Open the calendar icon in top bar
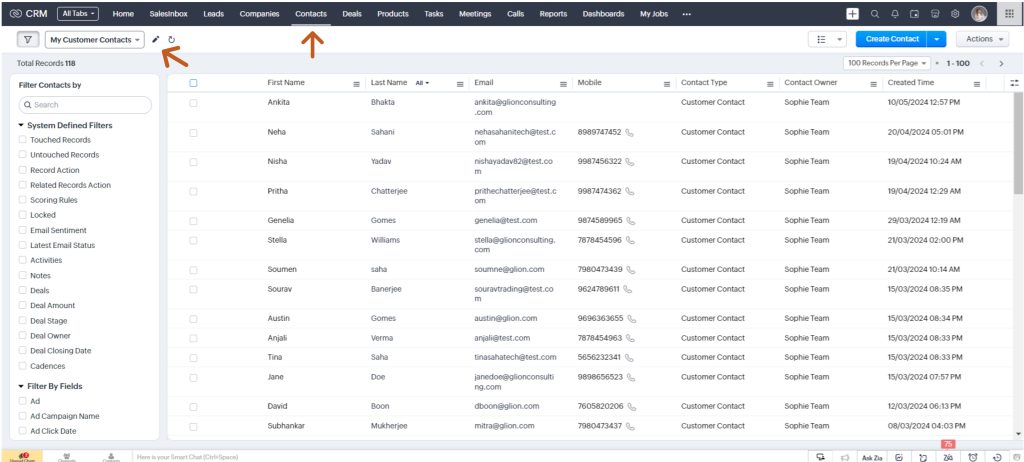The image size is (1024, 462). click(x=914, y=14)
